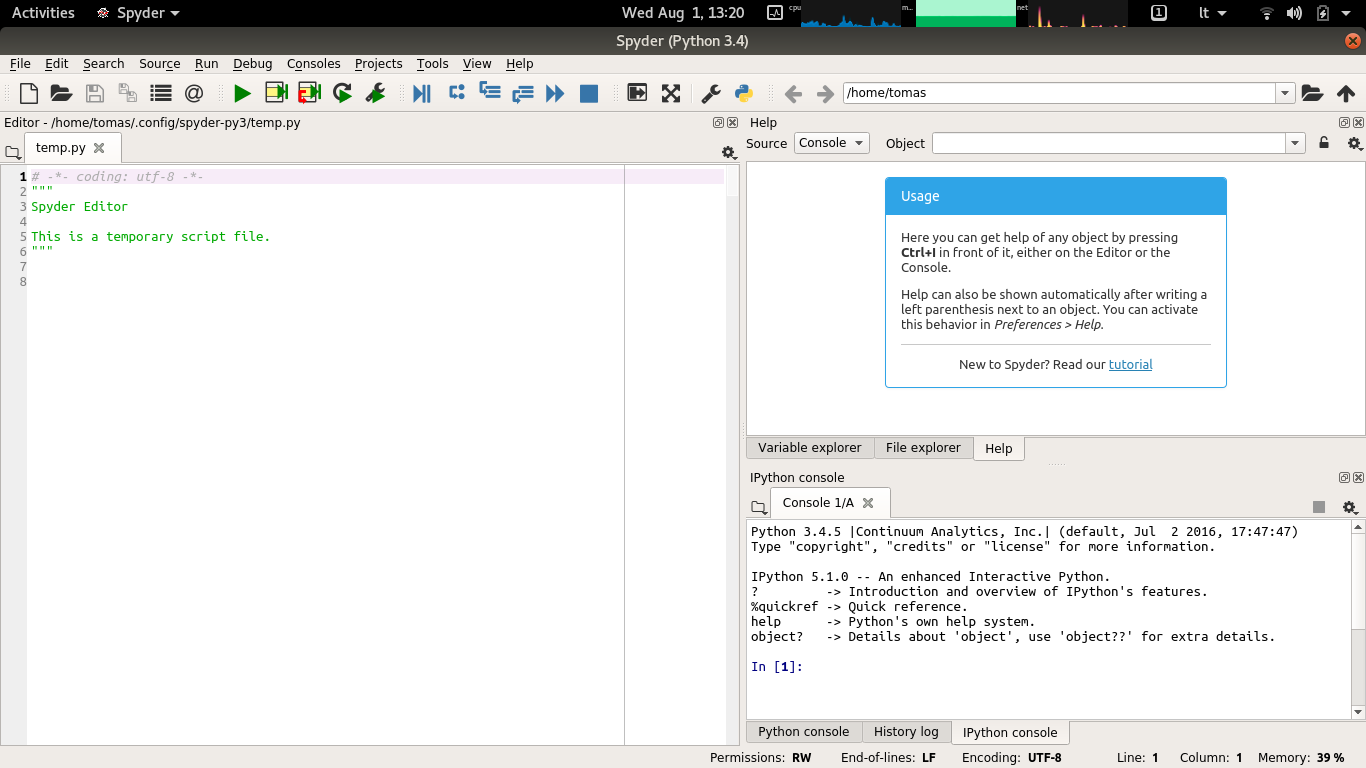Save the current file with the floppy icon
The height and width of the screenshot is (768, 1366).
click(x=95, y=93)
